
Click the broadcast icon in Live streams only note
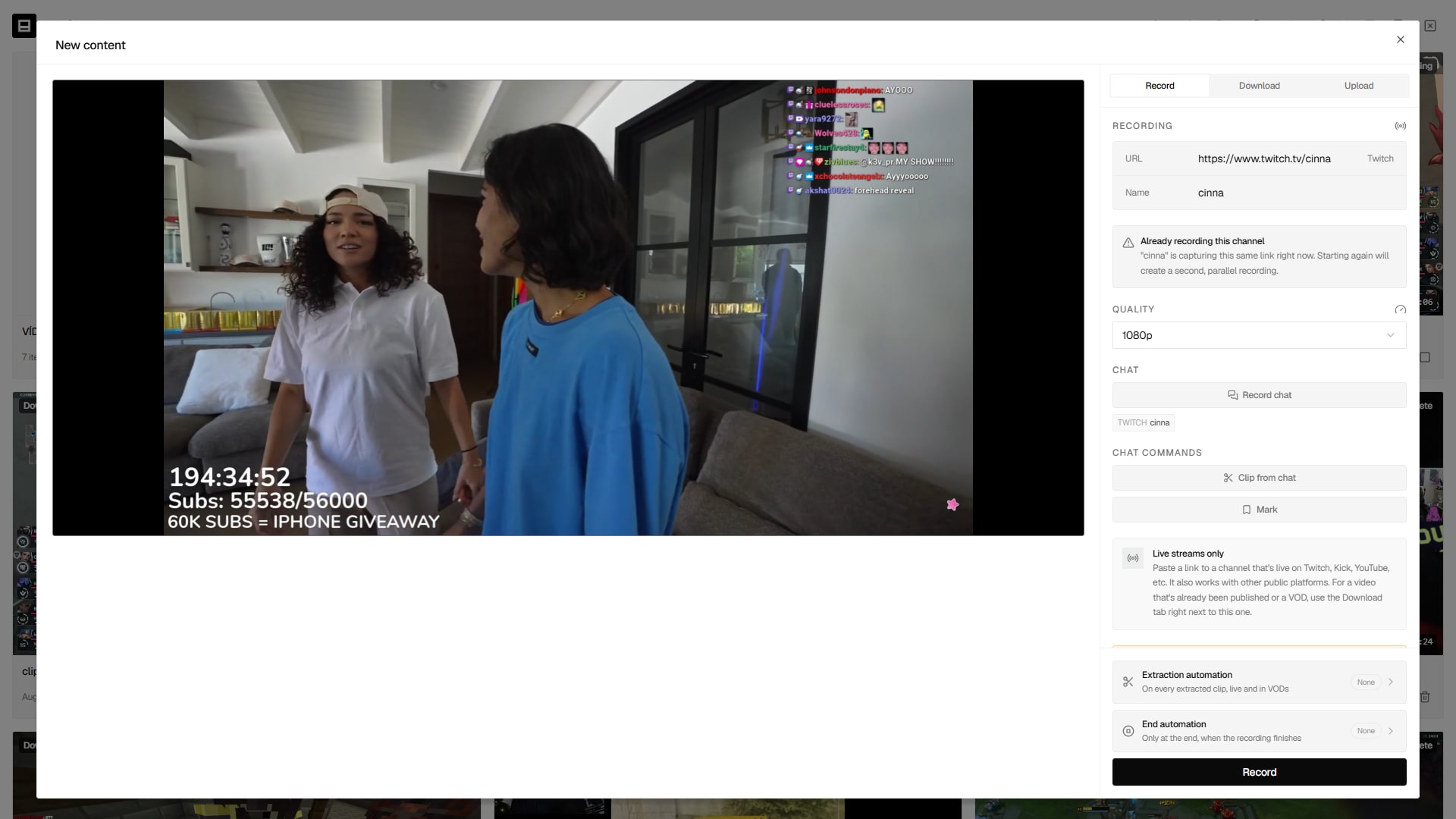tap(1132, 558)
